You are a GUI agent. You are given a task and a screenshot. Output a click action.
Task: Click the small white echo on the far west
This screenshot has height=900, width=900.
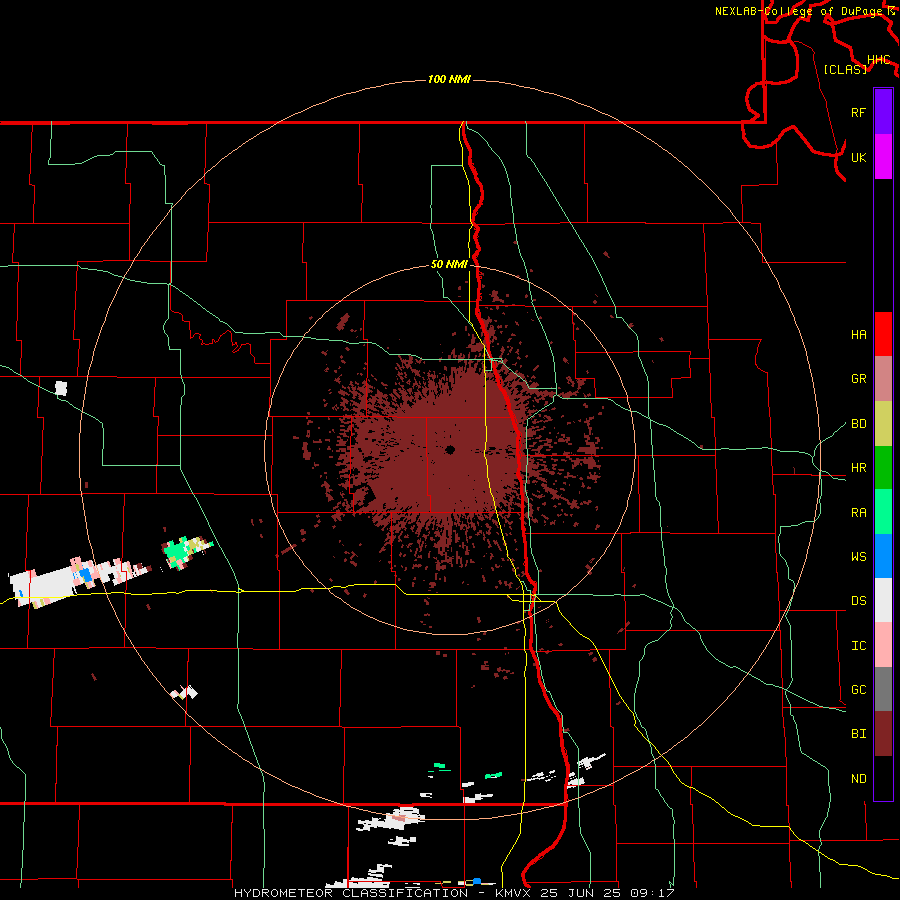pyautogui.click(x=61, y=389)
